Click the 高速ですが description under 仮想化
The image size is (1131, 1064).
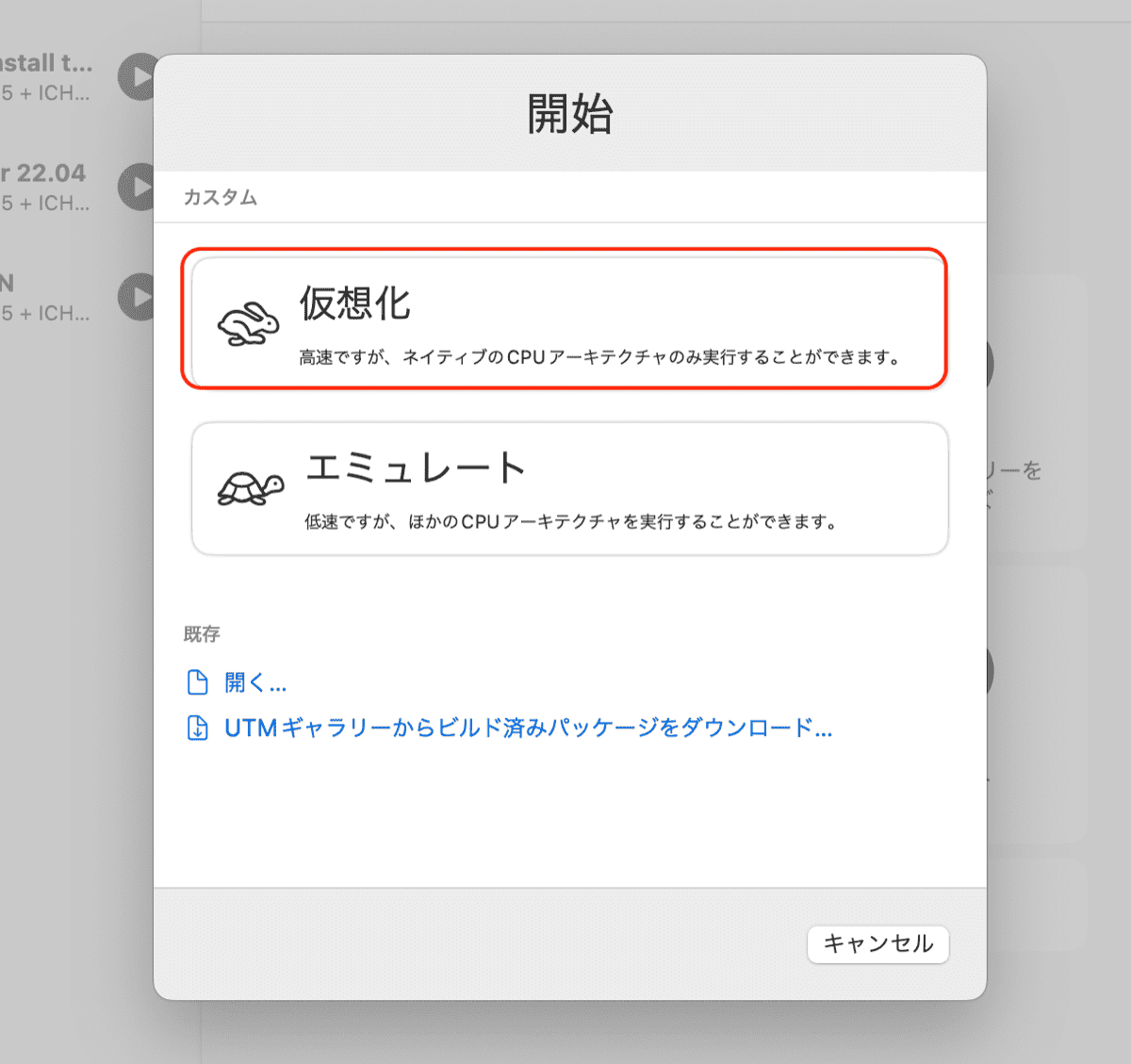tap(601, 357)
